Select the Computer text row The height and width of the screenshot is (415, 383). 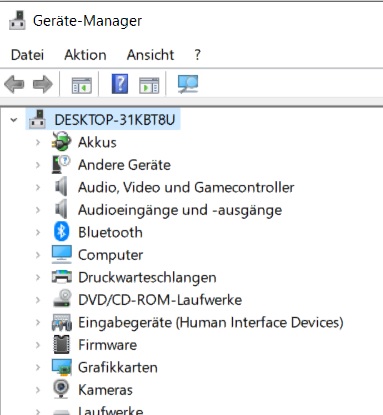coord(111,255)
